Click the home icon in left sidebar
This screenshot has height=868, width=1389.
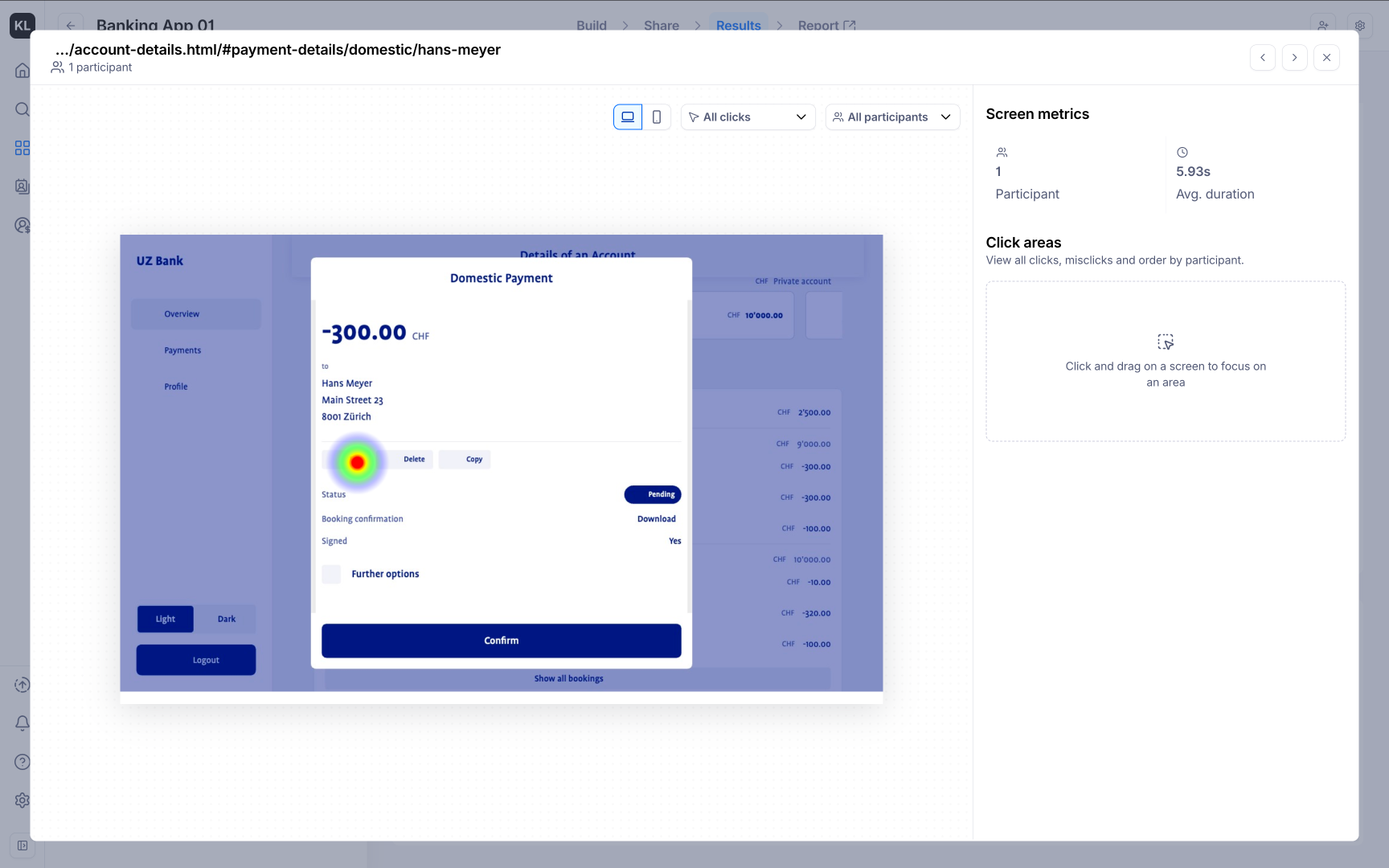click(23, 71)
